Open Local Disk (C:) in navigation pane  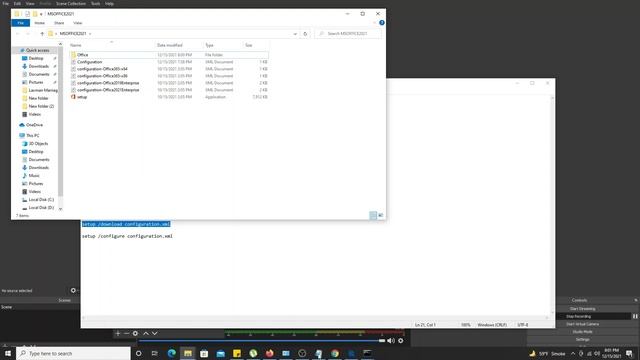(x=41, y=200)
